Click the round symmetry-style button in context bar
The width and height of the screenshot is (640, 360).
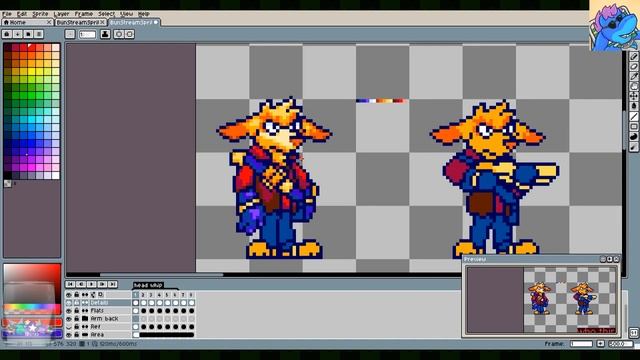coord(119,34)
